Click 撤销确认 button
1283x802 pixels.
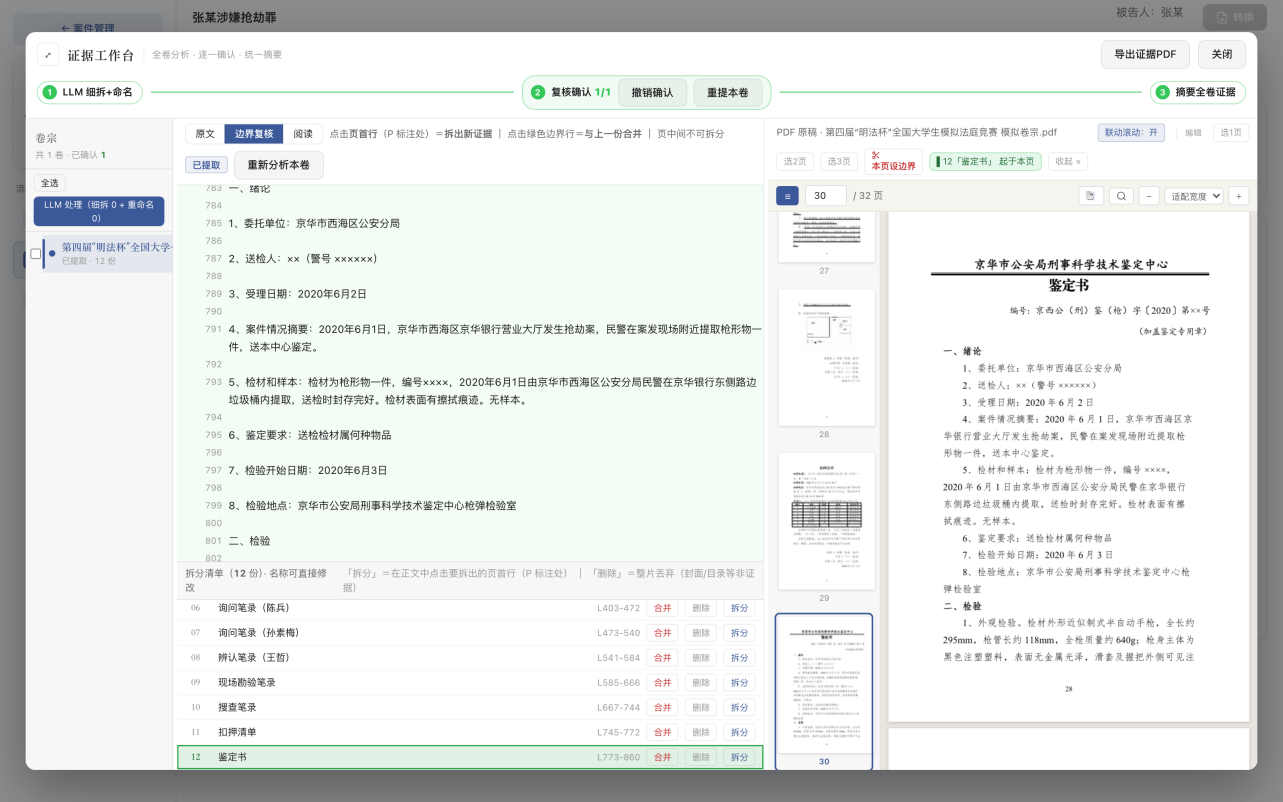[x=652, y=92]
